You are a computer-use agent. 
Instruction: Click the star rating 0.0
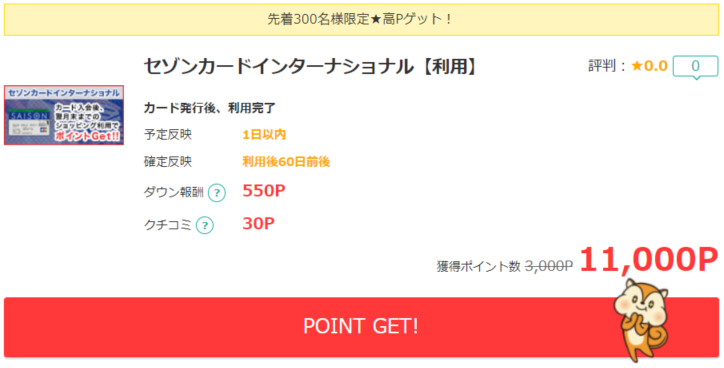pos(649,66)
